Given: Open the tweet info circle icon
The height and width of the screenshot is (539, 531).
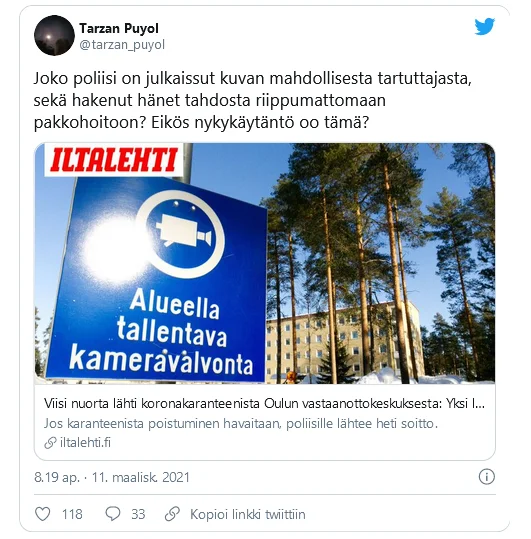Looking at the screenshot, I should pyautogui.click(x=486, y=477).
